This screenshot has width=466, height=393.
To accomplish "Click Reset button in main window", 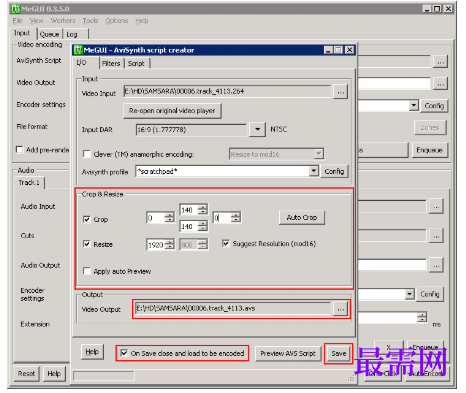I will coord(27,374).
